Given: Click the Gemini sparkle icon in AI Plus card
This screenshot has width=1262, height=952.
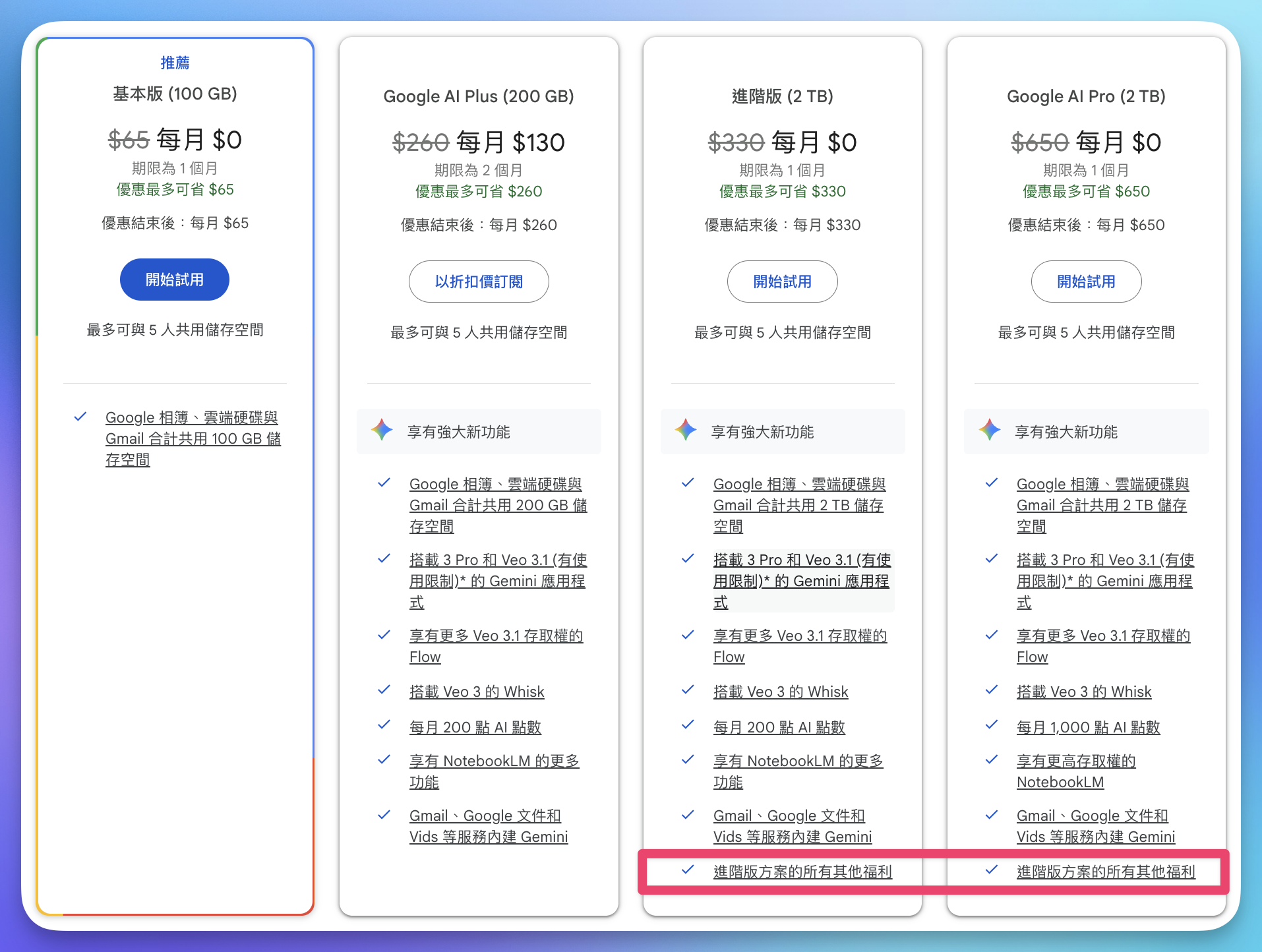Looking at the screenshot, I should (x=382, y=431).
